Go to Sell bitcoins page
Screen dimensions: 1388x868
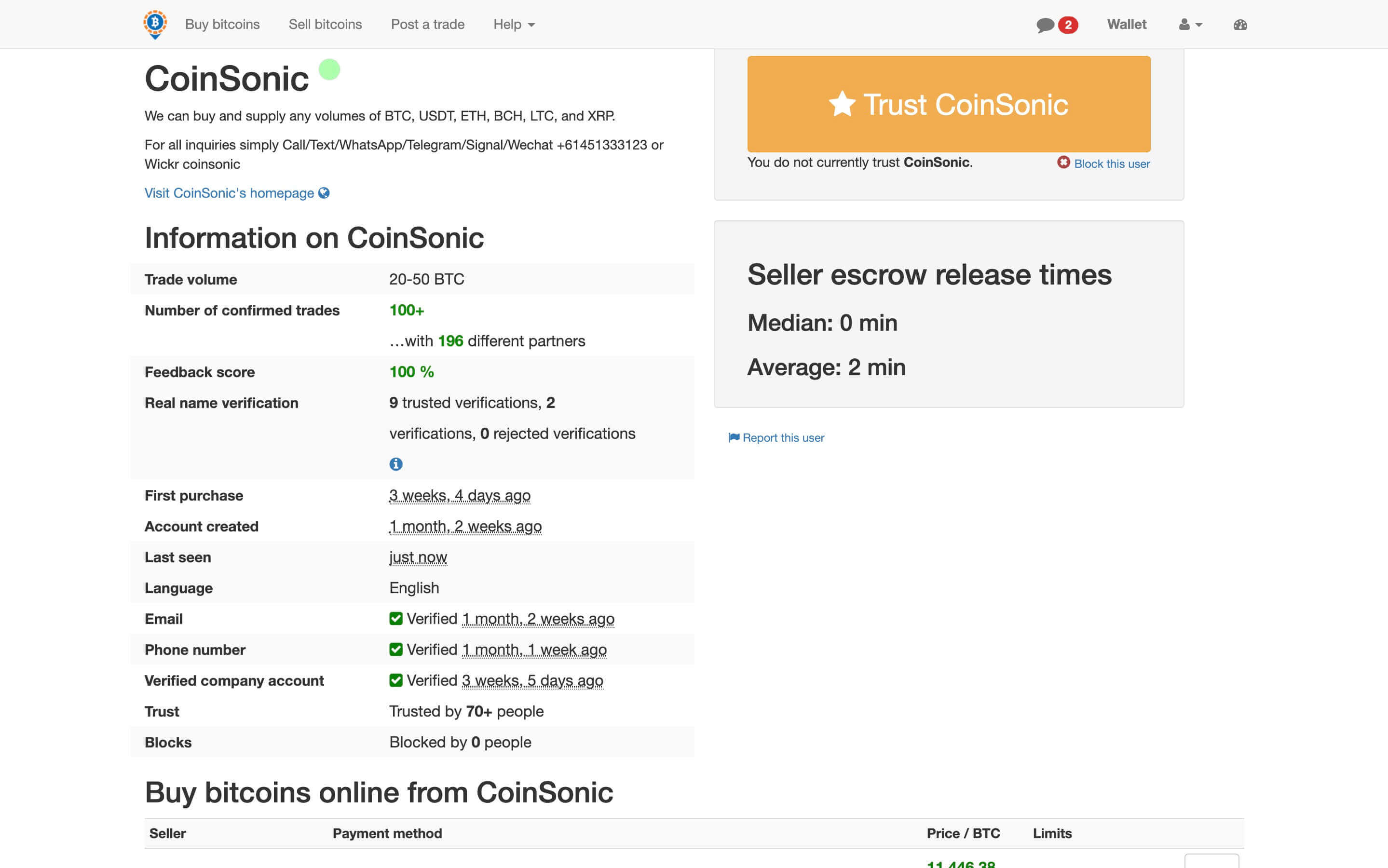(326, 24)
